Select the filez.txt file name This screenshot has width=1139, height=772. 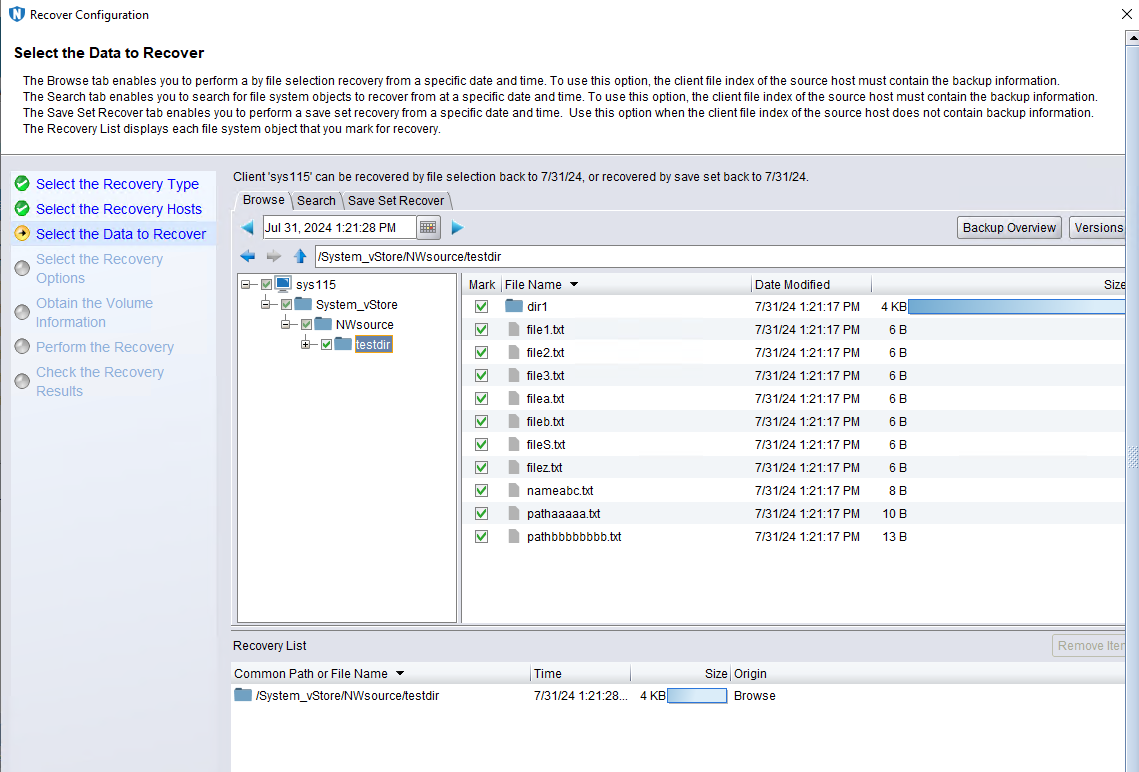[x=544, y=468]
